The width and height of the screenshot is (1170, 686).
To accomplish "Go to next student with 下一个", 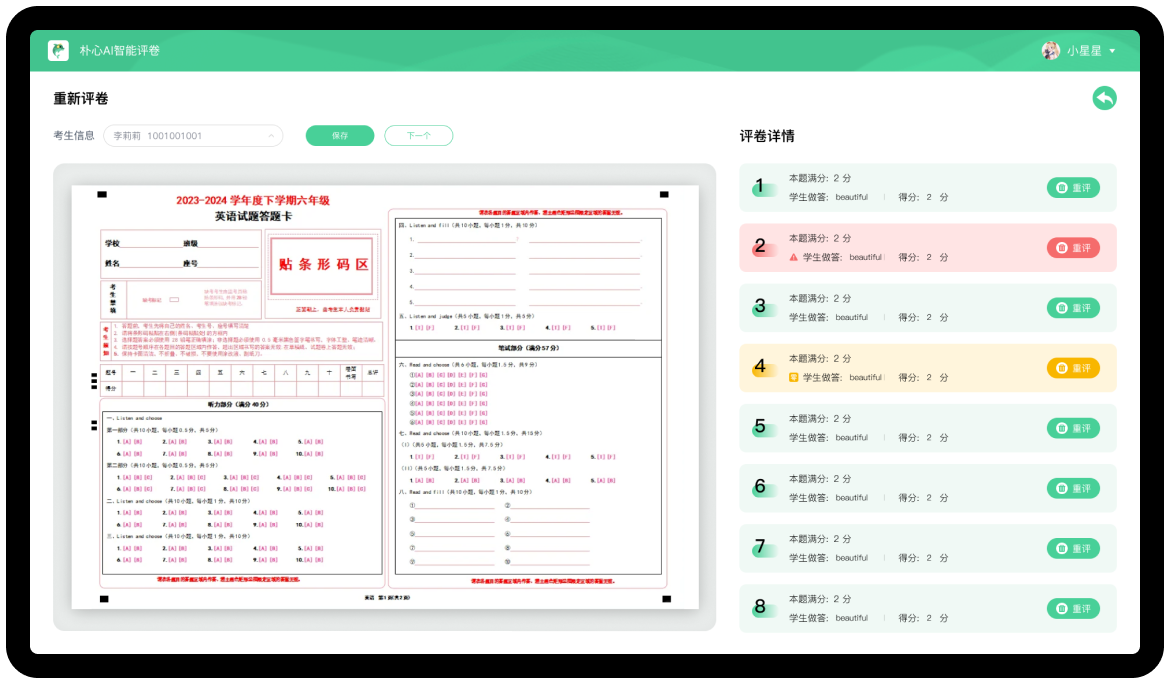I will pos(418,136).
